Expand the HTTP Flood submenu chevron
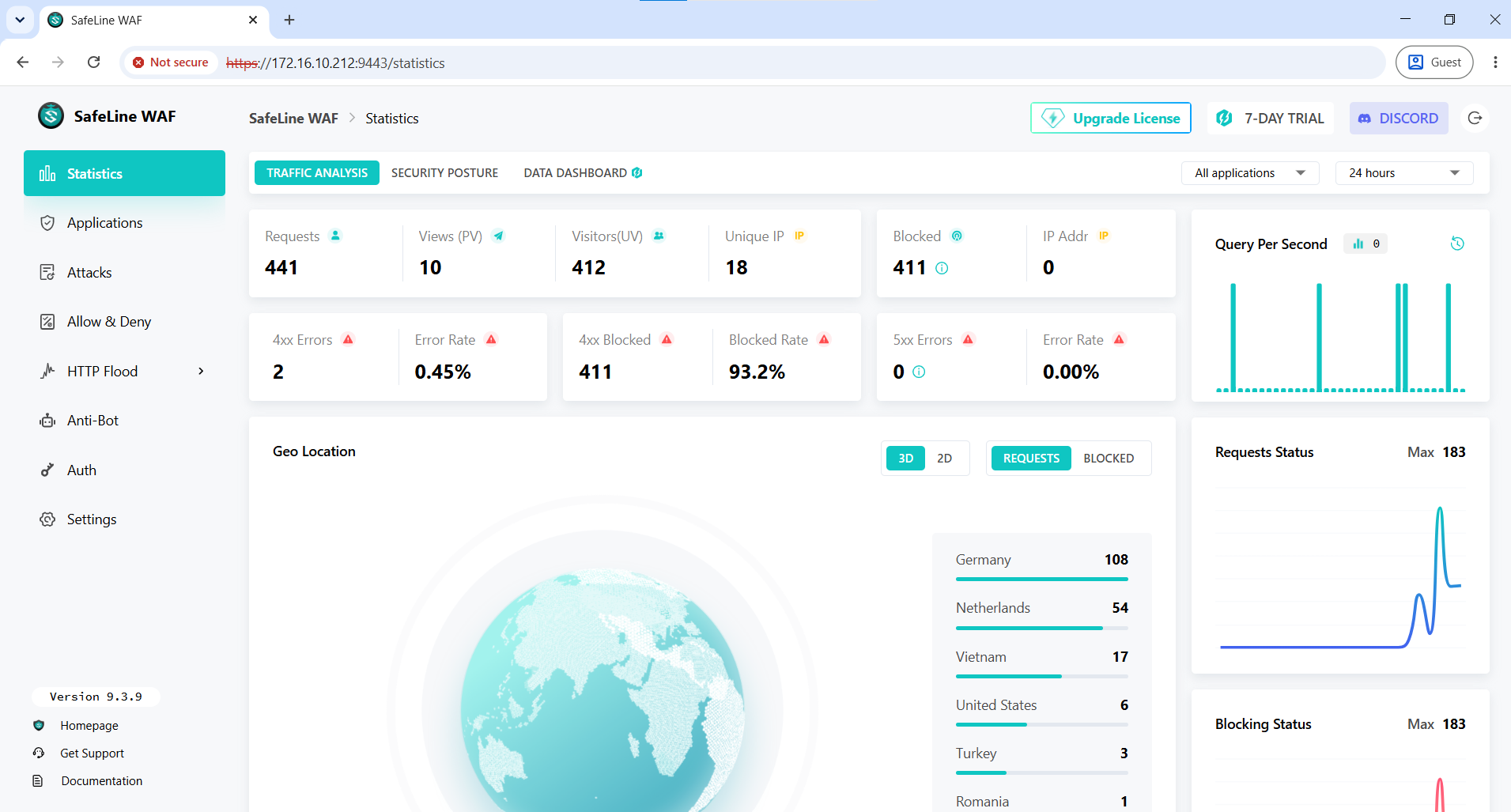1511x812 pixels. click(201, 372)
